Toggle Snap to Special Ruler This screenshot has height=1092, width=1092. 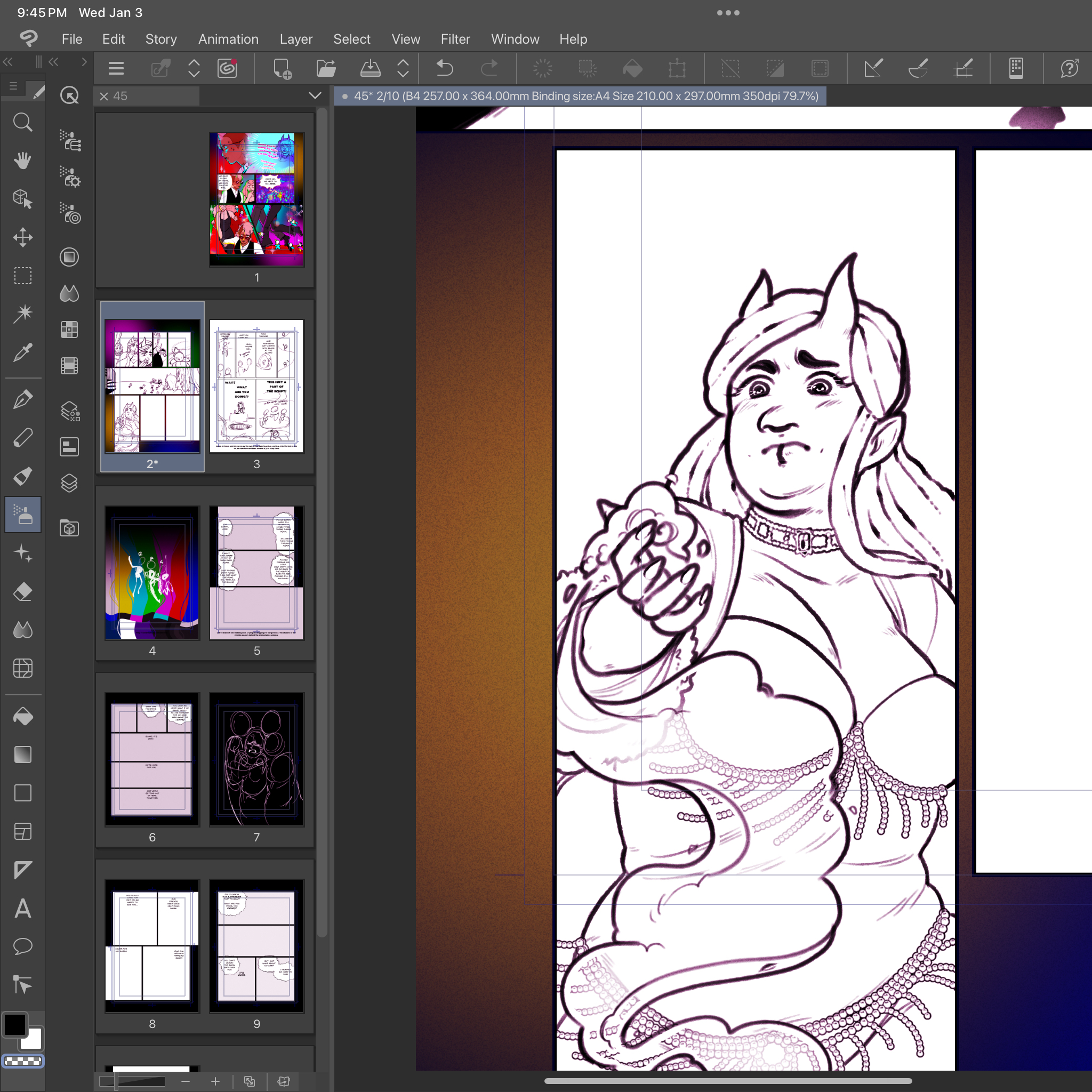(918, 68)
